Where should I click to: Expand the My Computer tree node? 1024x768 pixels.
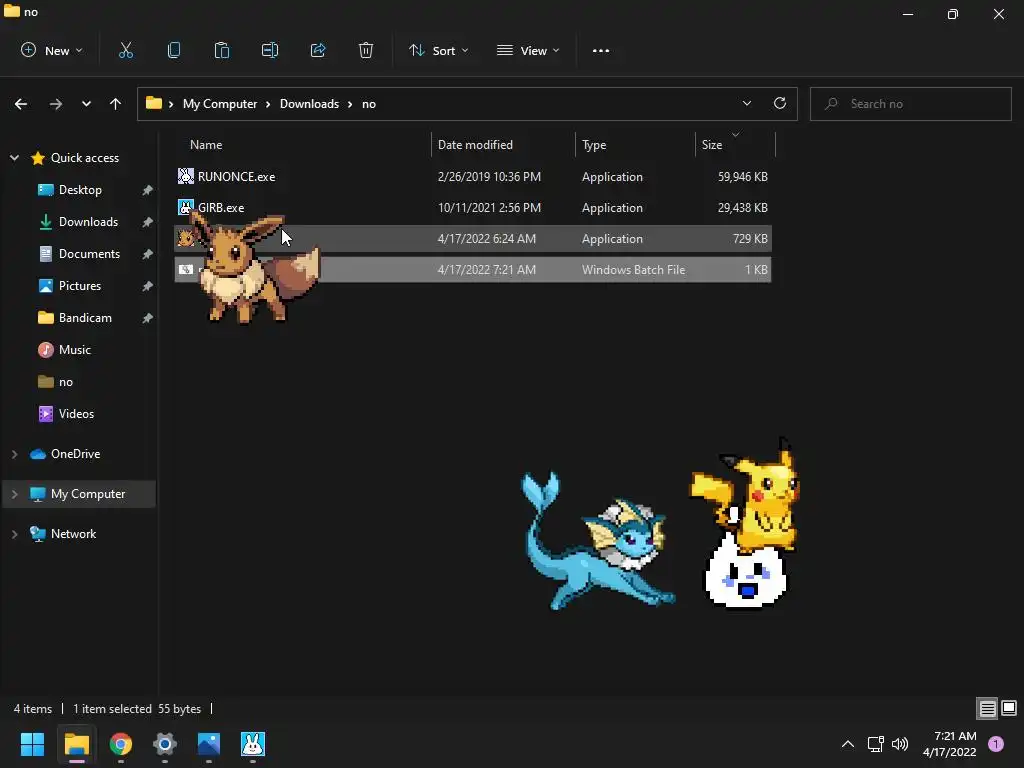coord(14,494)
